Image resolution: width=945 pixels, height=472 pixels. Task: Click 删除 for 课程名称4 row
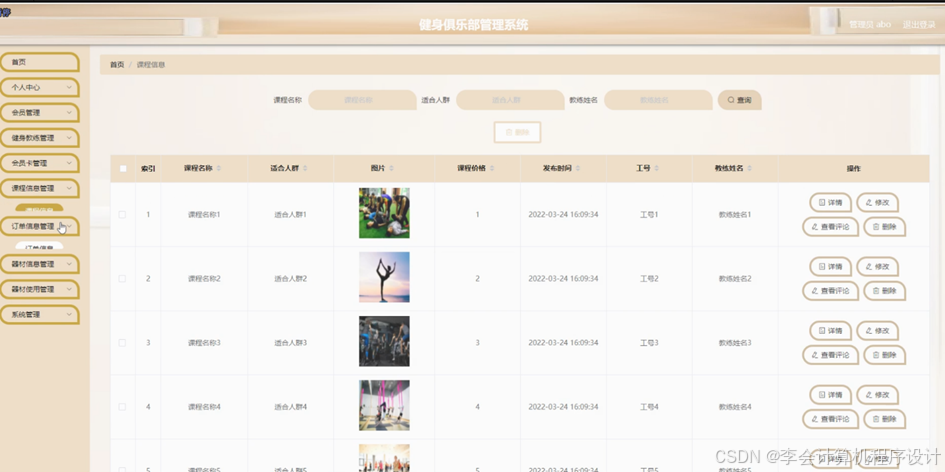884,420
